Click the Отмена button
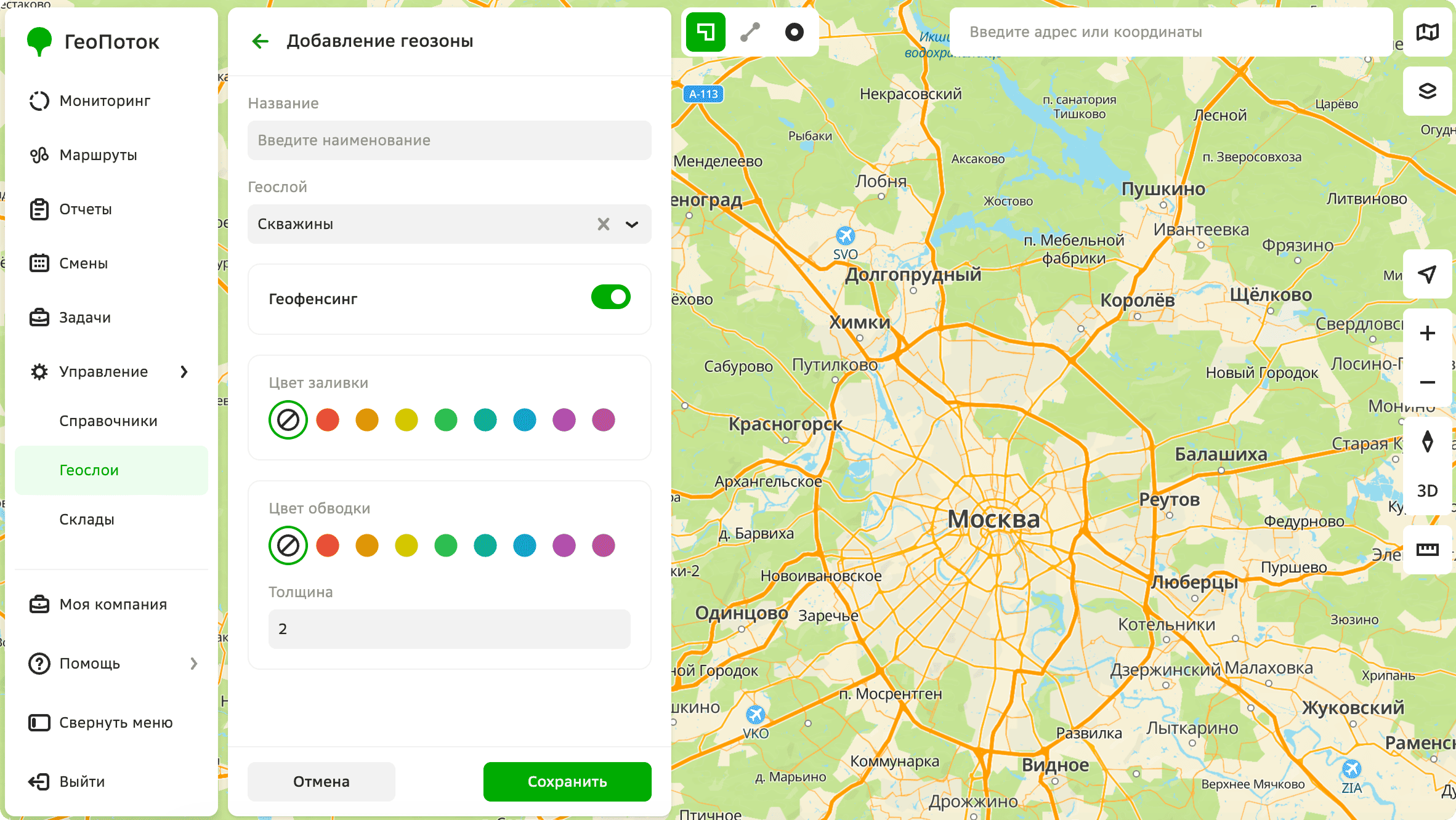This screenshot has width=1456, height=820. [322, 782]
